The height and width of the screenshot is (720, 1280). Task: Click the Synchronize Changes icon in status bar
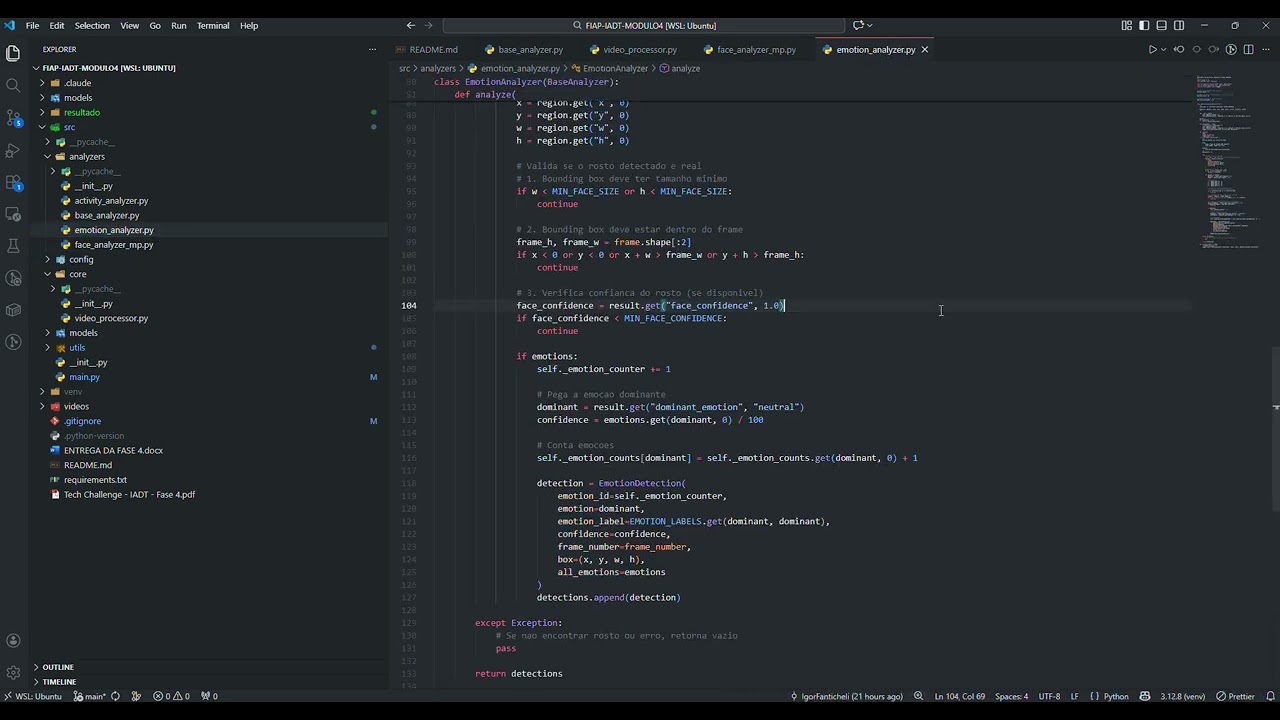click(115, 696)
